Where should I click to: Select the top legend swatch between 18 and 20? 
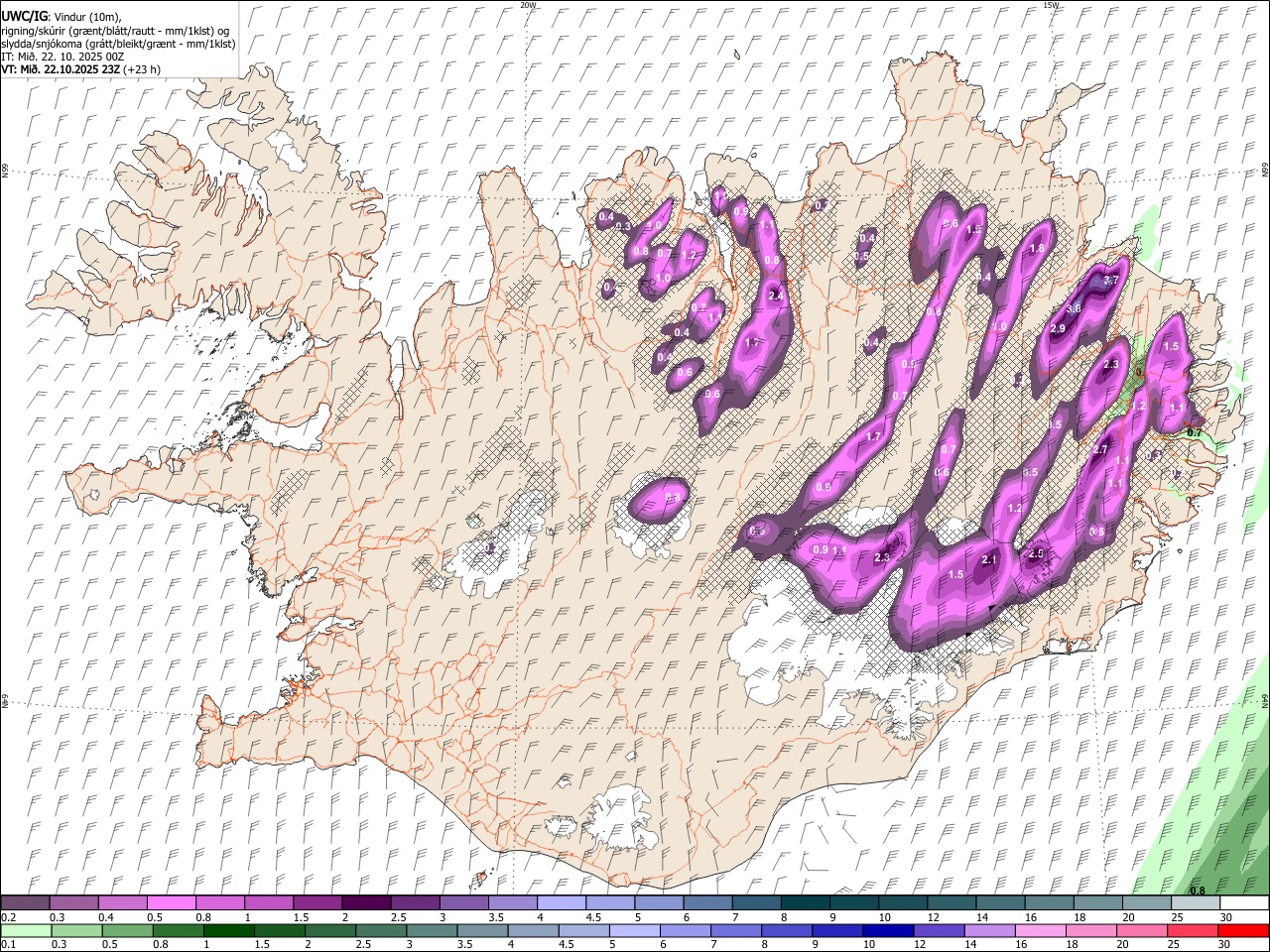pos(1097,903)
